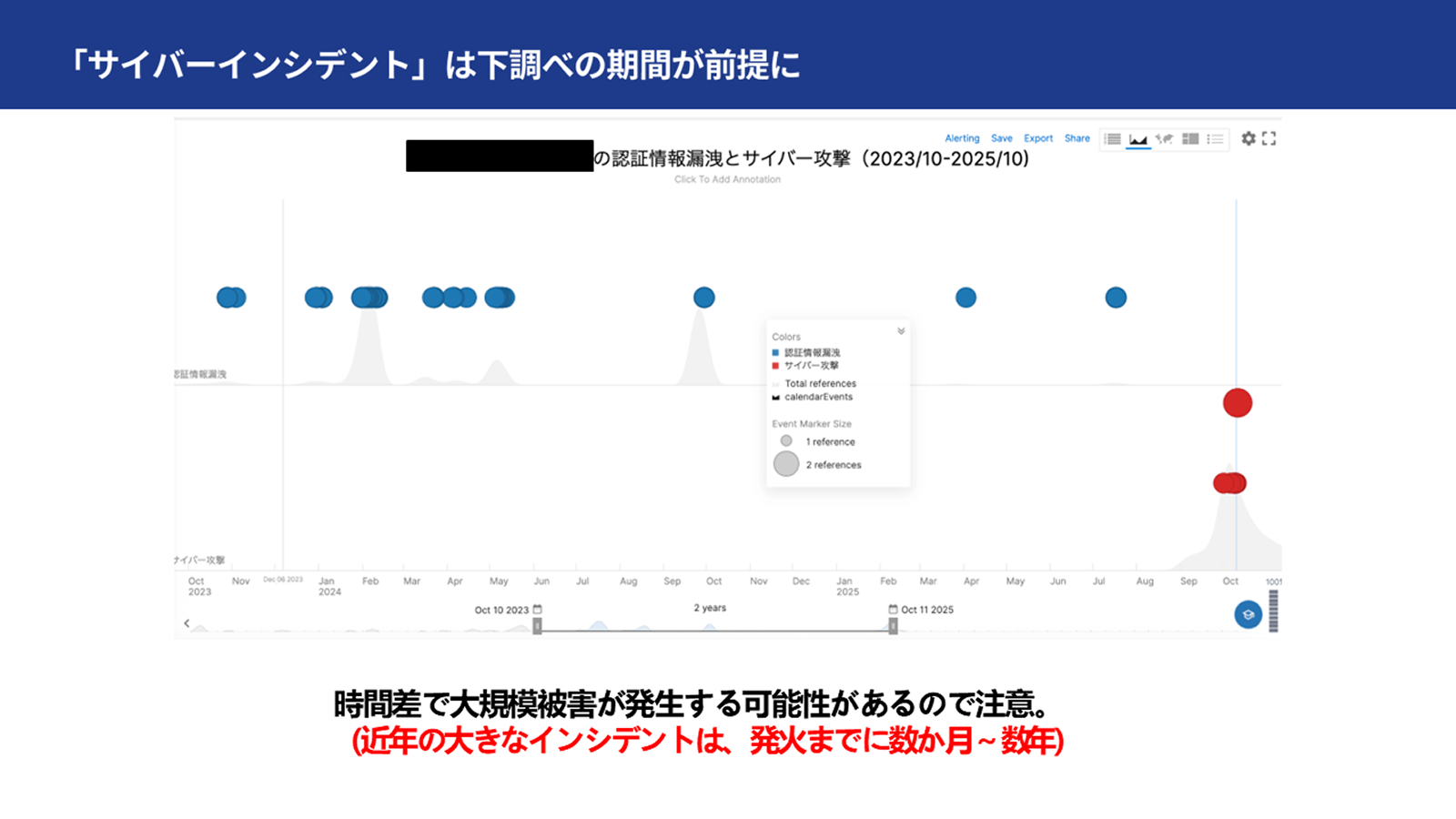1456x819 pixels.
Task: Open the treemap view icon
Action: pyautogui.click(x=1190, y=139)
